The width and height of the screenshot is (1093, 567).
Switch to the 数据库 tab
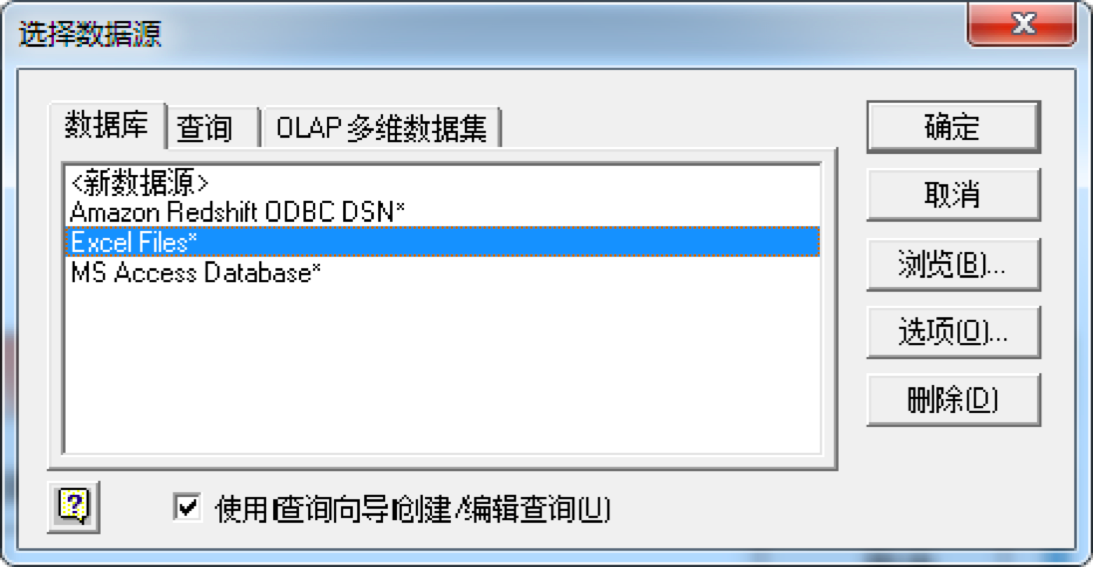click(x=107, y=126)
